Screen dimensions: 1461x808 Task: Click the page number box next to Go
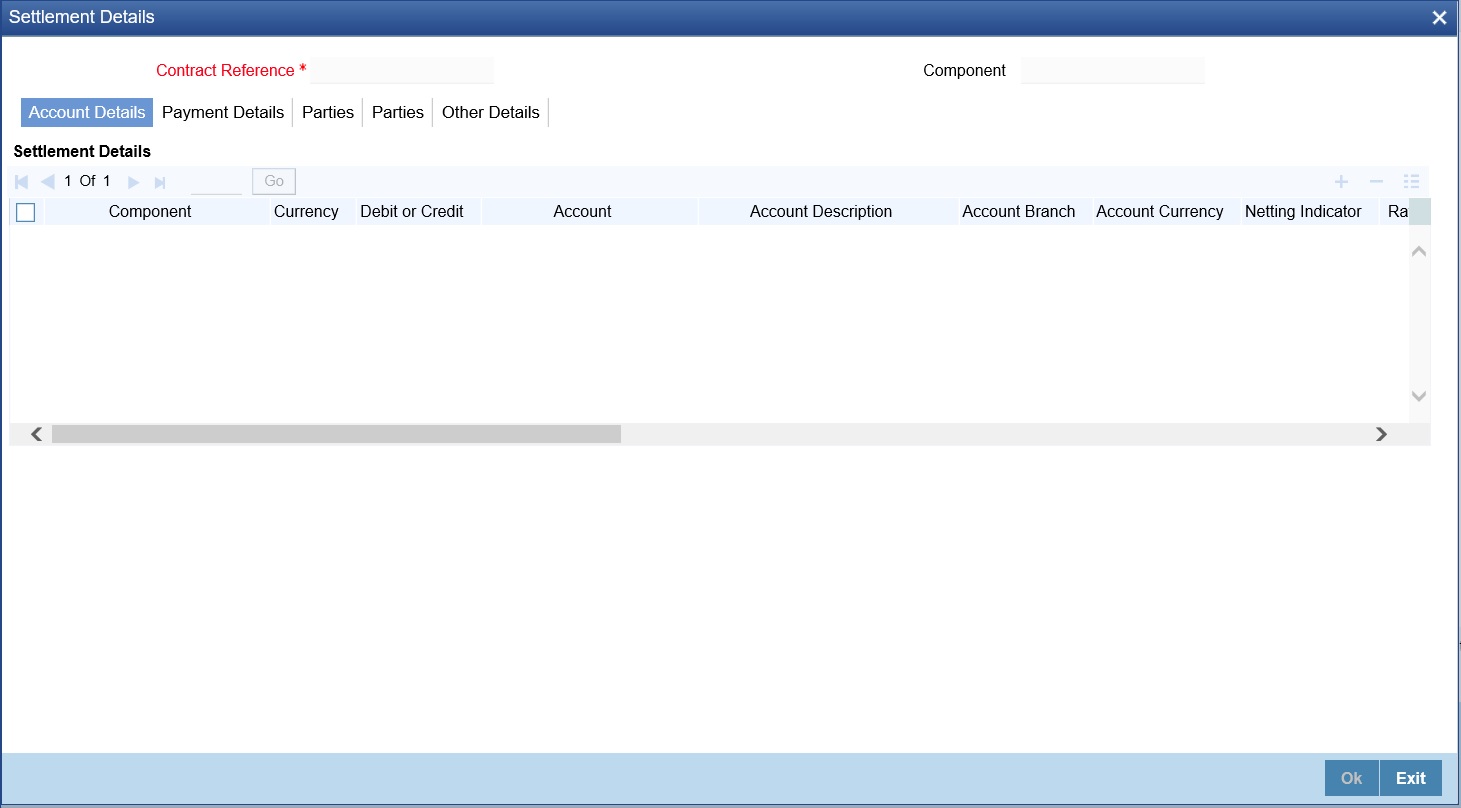[216, 181]
